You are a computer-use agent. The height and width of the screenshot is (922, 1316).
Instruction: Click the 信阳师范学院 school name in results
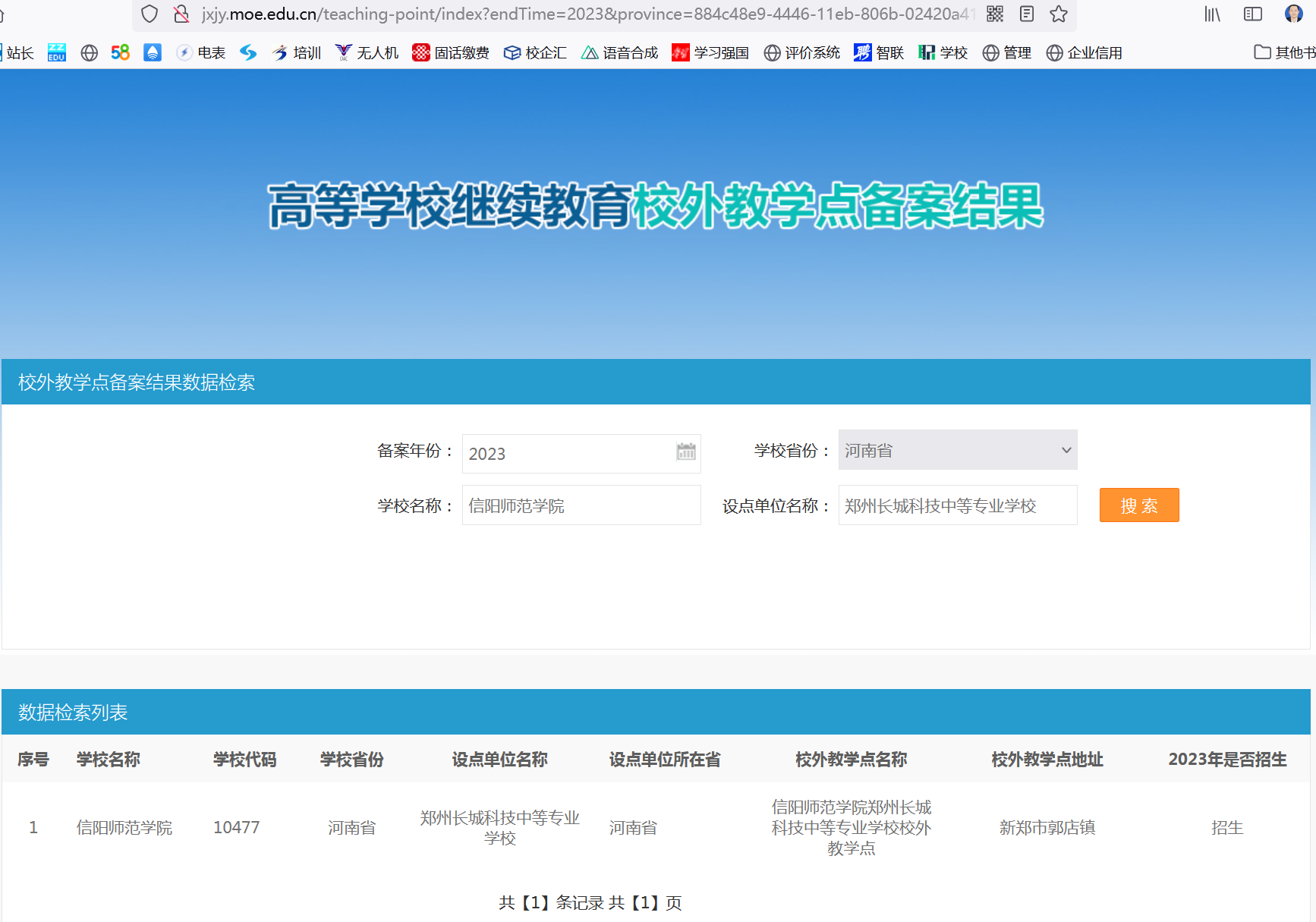124,827
